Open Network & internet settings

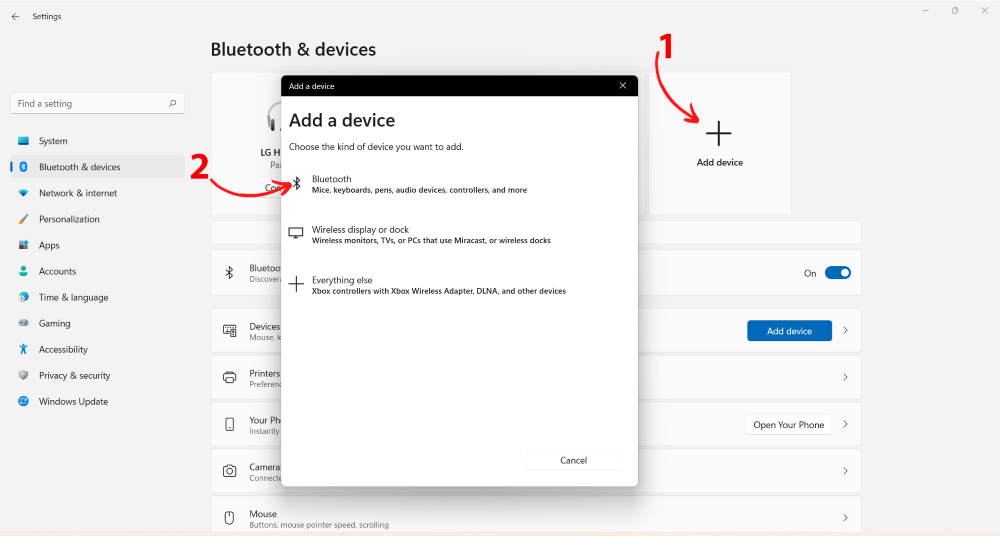tap(98, 193)
